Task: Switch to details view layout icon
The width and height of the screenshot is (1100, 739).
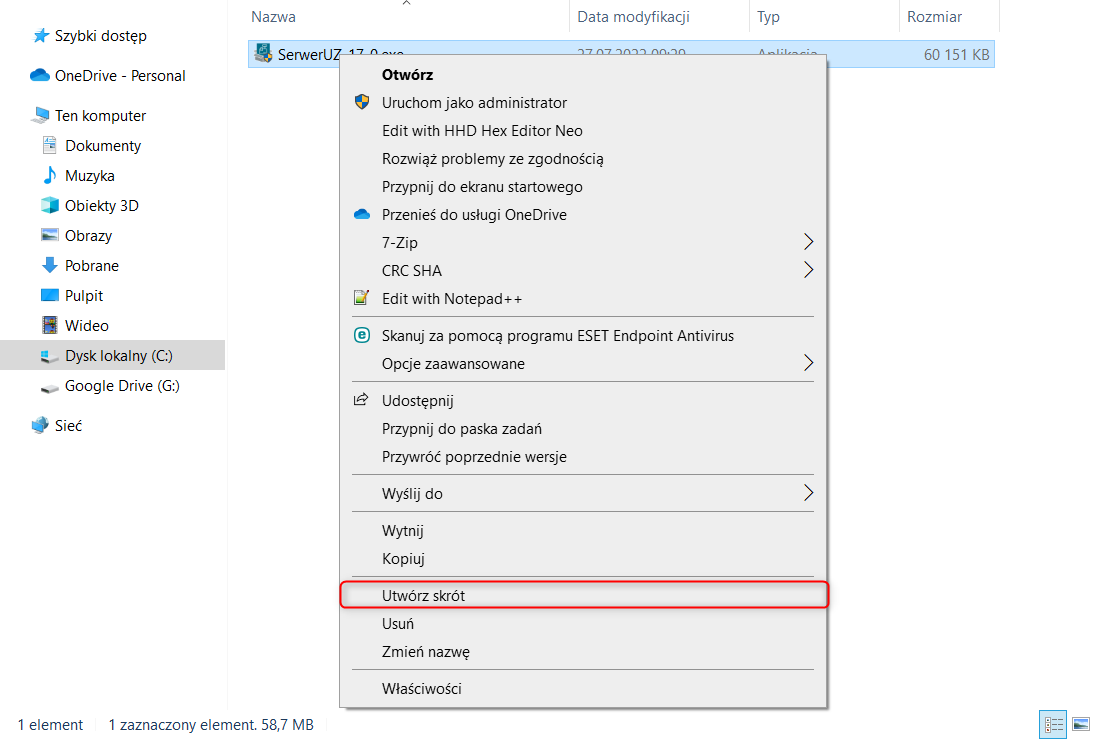Action: coord(1053,724)
